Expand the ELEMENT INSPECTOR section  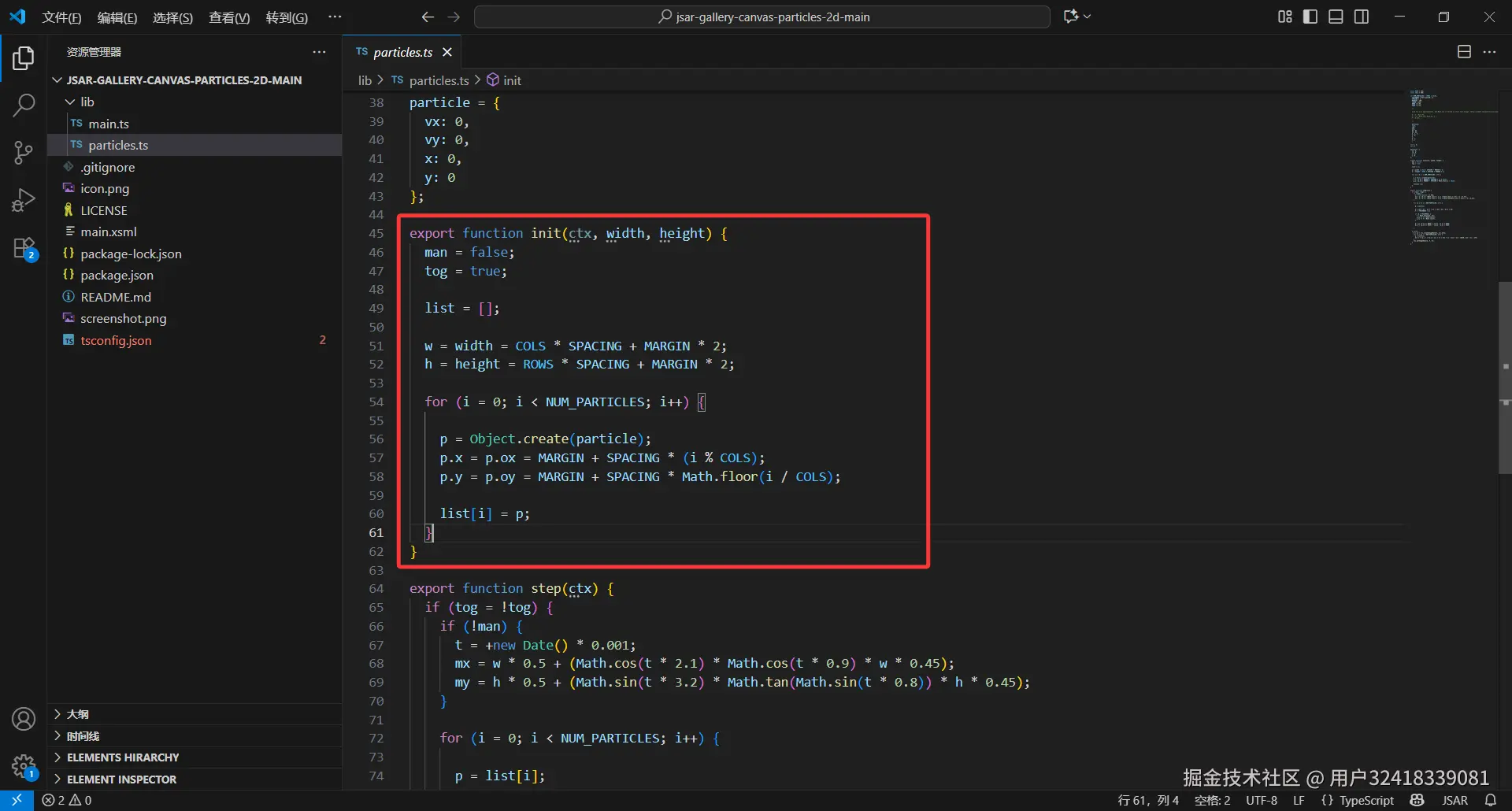coord(121,780)
